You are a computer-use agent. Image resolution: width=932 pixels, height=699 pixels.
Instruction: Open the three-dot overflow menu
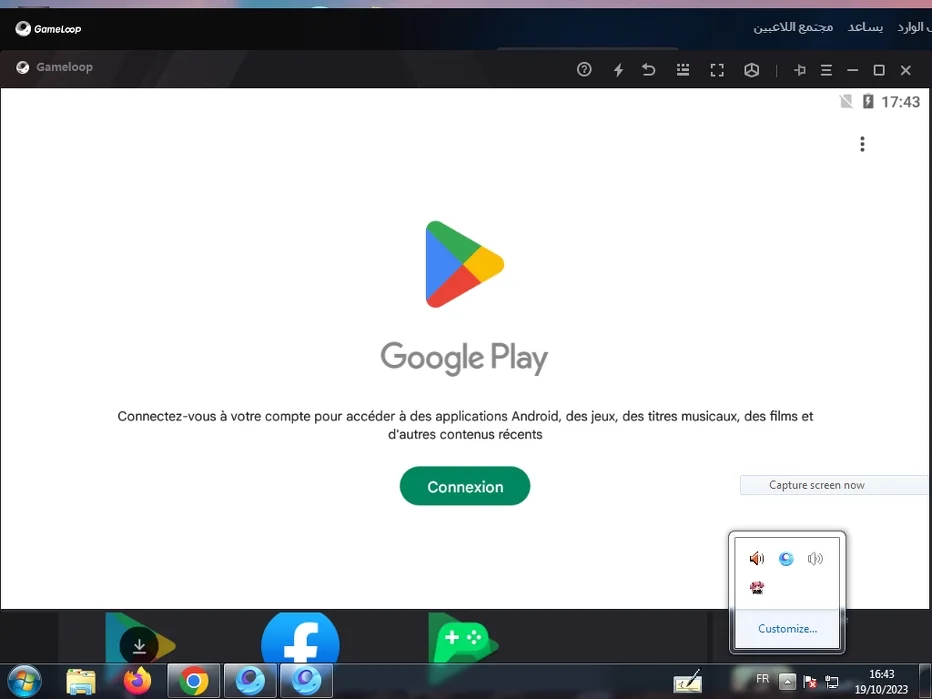[x=862, y=144]
